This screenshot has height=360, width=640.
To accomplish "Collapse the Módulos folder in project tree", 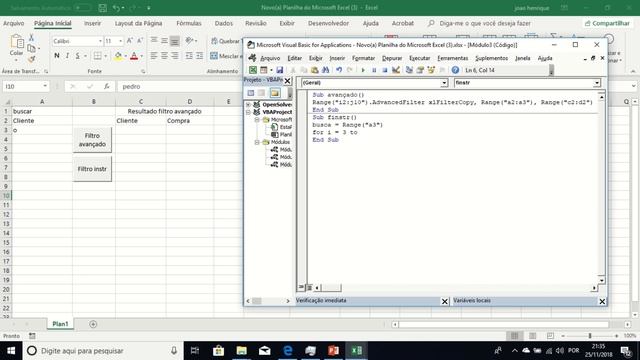I will coord(257,142).
